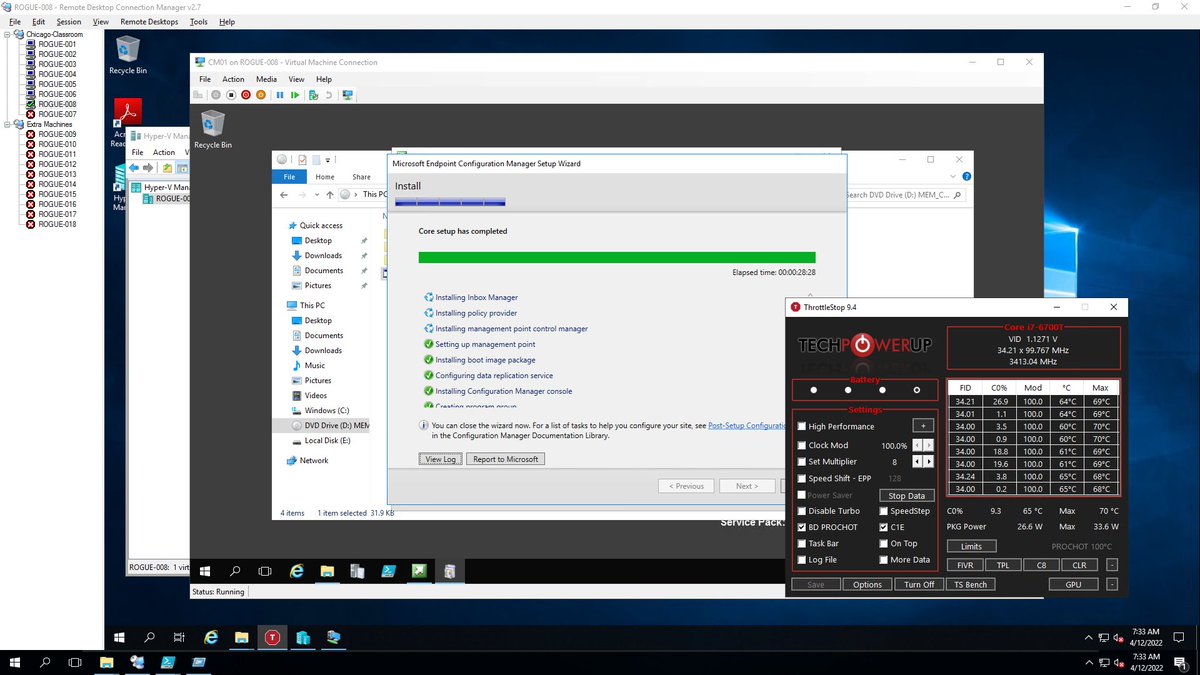Open PowerShell in the inner VM taskbar
1200x675 pixels.
pyautogui.click(x=388, y=571)
